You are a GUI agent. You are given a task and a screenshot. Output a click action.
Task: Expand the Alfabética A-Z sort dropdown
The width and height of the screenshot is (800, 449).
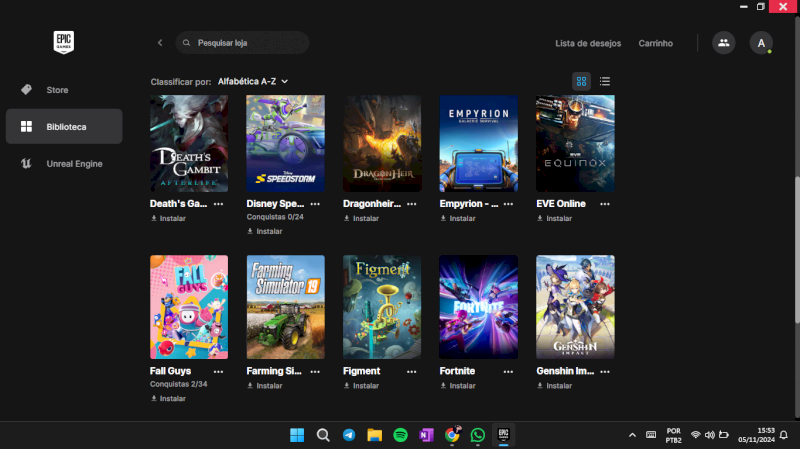(253, 81)
